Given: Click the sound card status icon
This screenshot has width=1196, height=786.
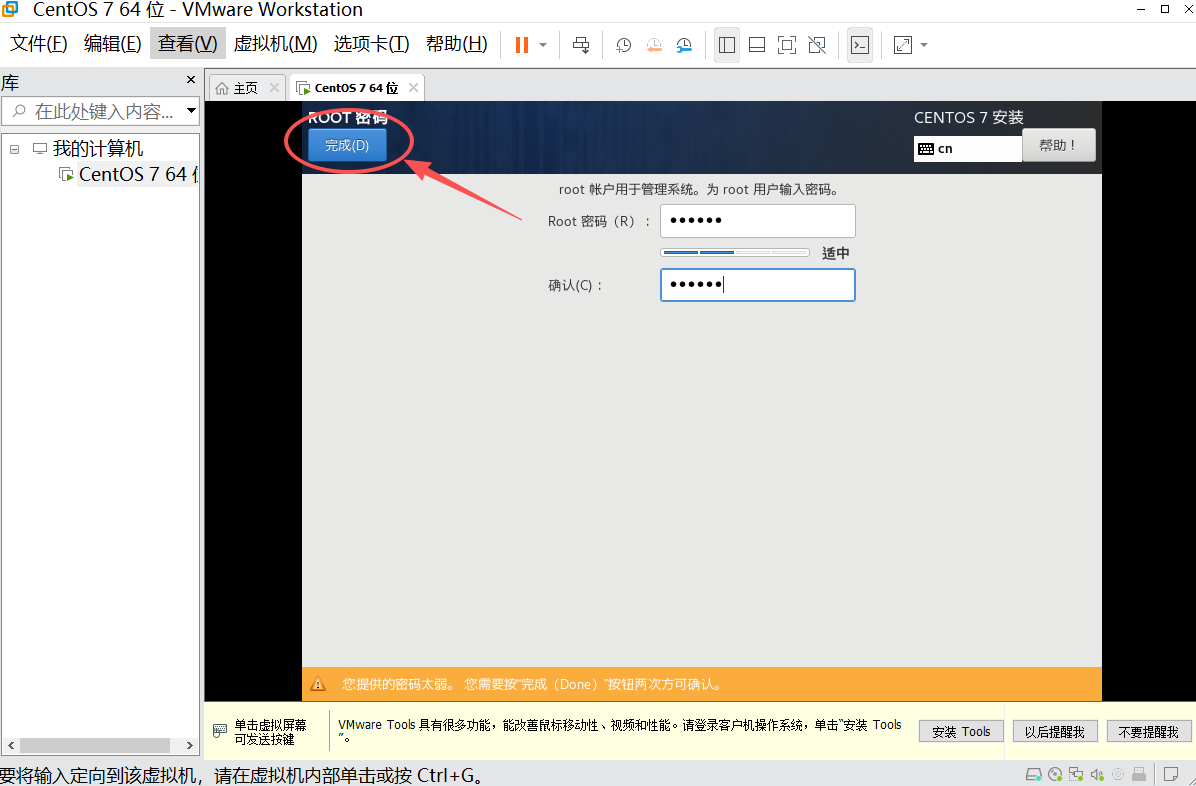Looking at the screenshot, I should pos(1098,775).
